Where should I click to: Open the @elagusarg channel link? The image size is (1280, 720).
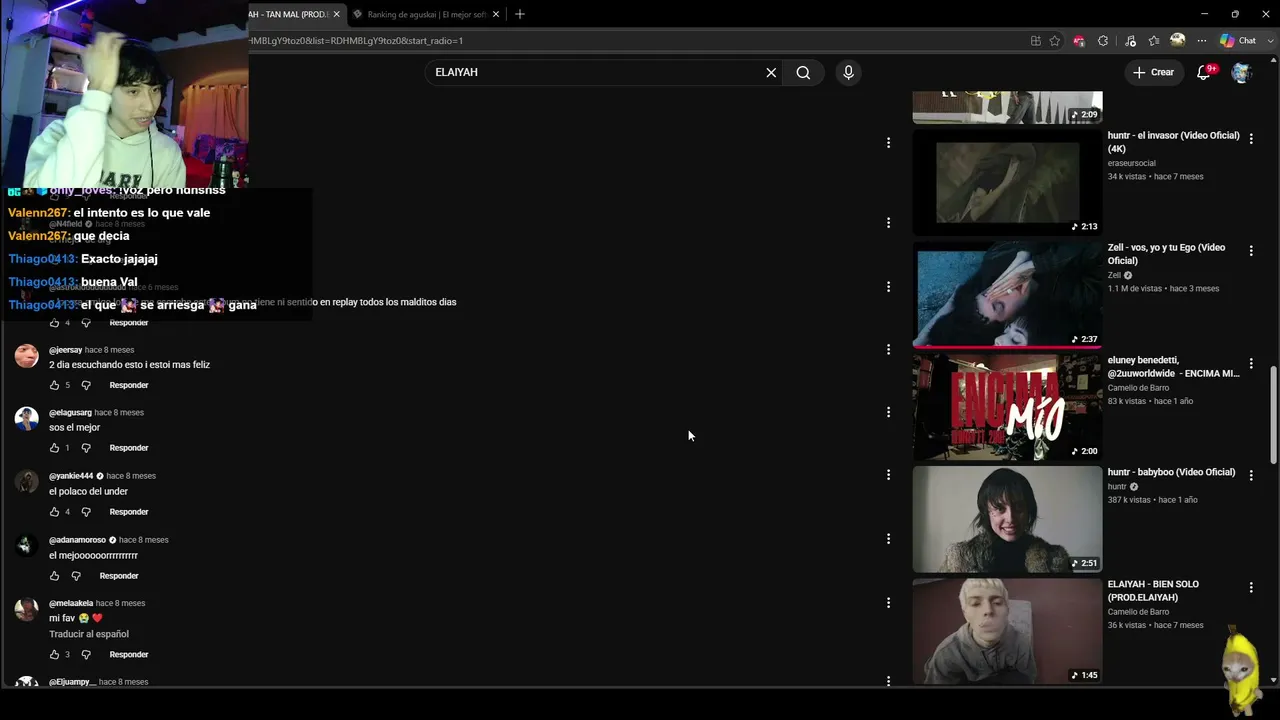[x=70, y=413]
